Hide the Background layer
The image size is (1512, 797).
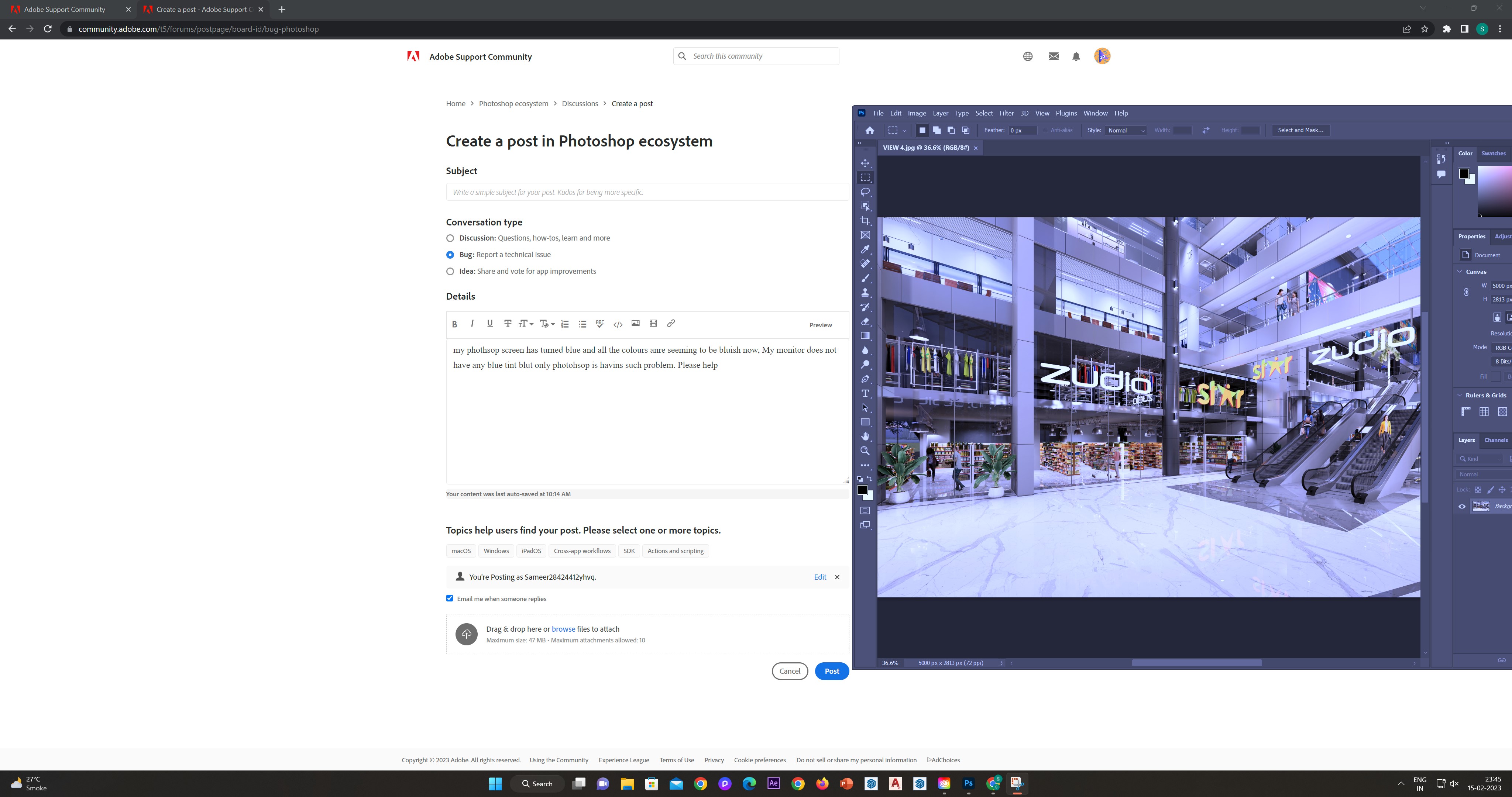click(1461, 506)
